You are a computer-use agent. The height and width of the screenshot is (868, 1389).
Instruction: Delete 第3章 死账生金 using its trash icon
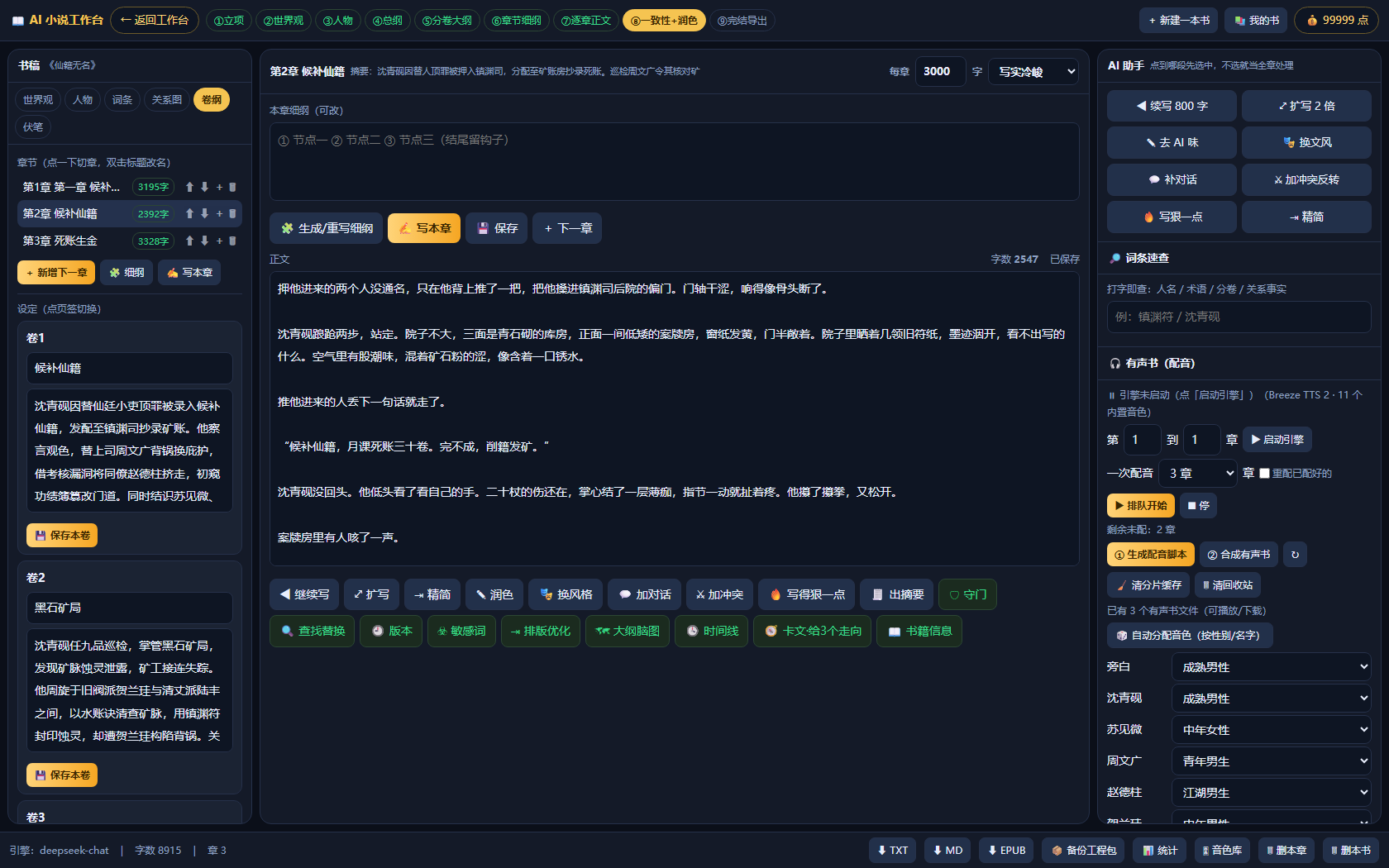[232, 241]
